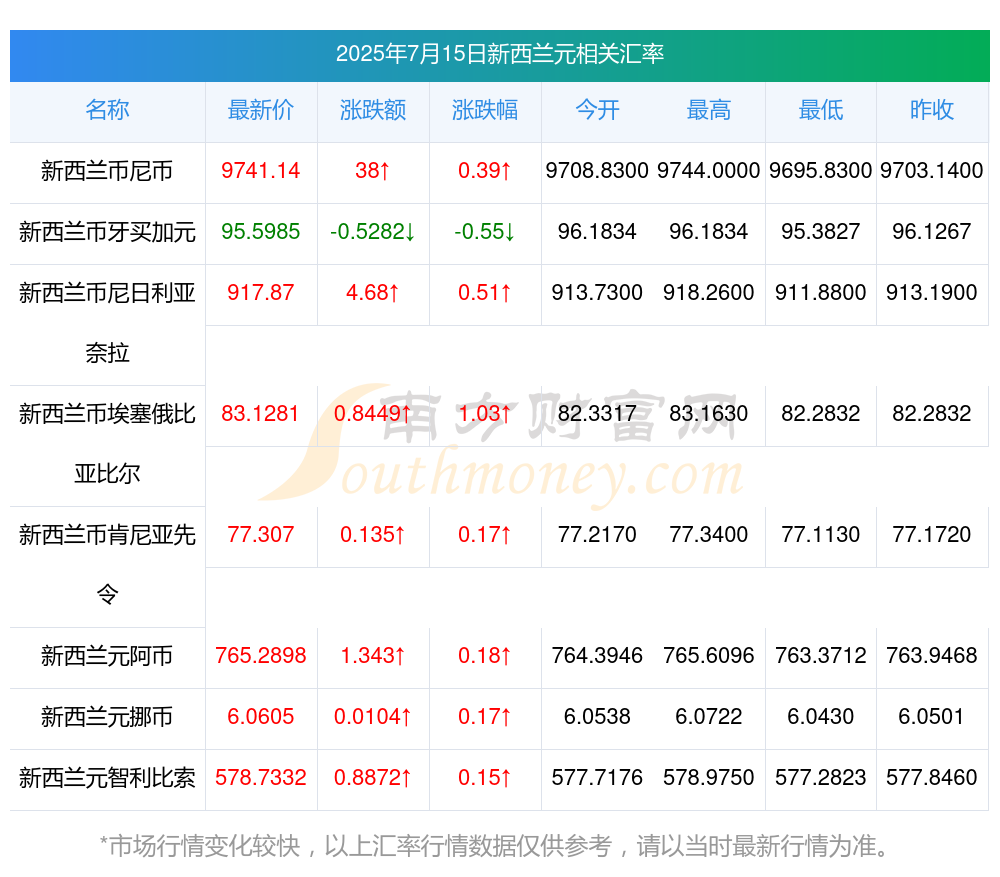Click the low value 911.8800
The image size is (1000, 877).
(821, 293)
